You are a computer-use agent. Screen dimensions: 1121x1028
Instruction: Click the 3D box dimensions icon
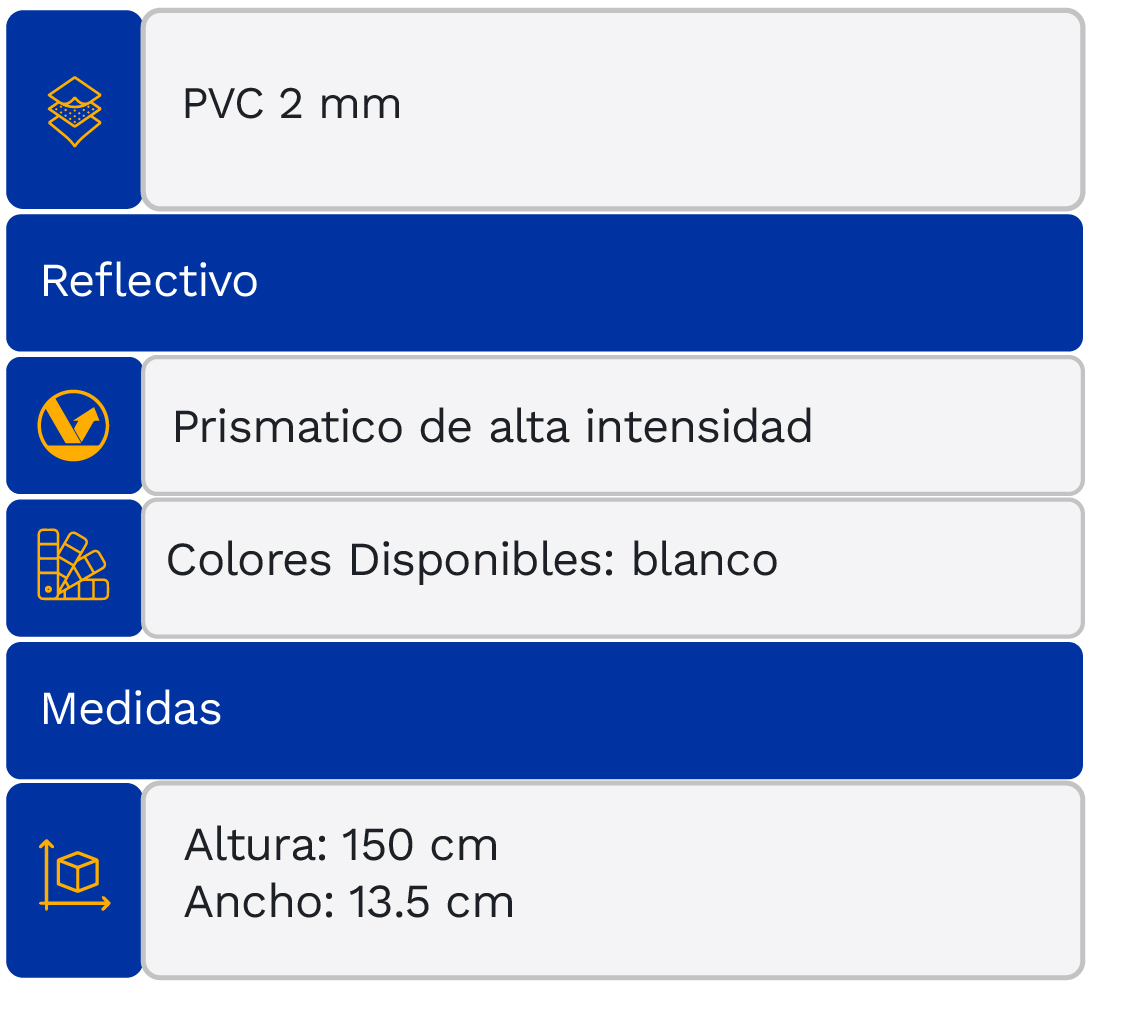[75, 877]
